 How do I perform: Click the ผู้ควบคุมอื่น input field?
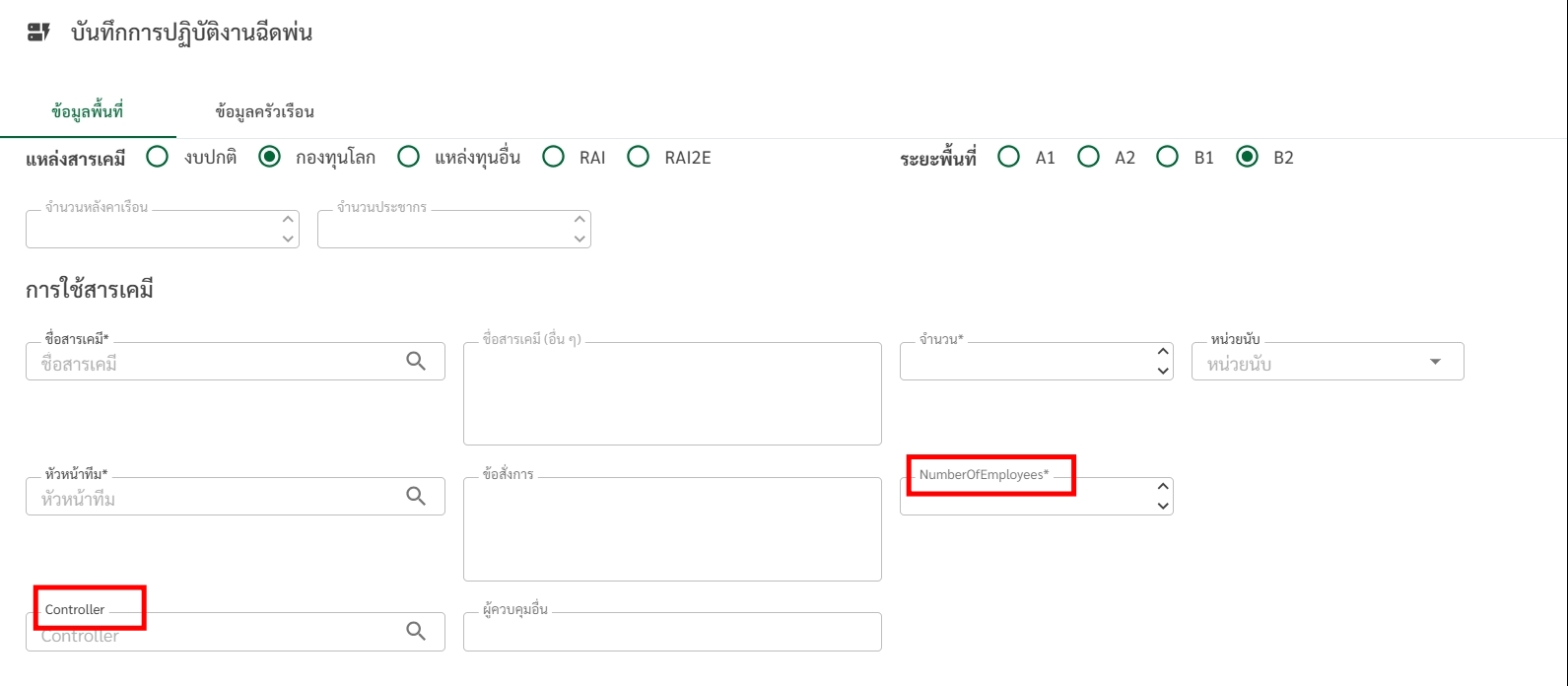[672, 633]
